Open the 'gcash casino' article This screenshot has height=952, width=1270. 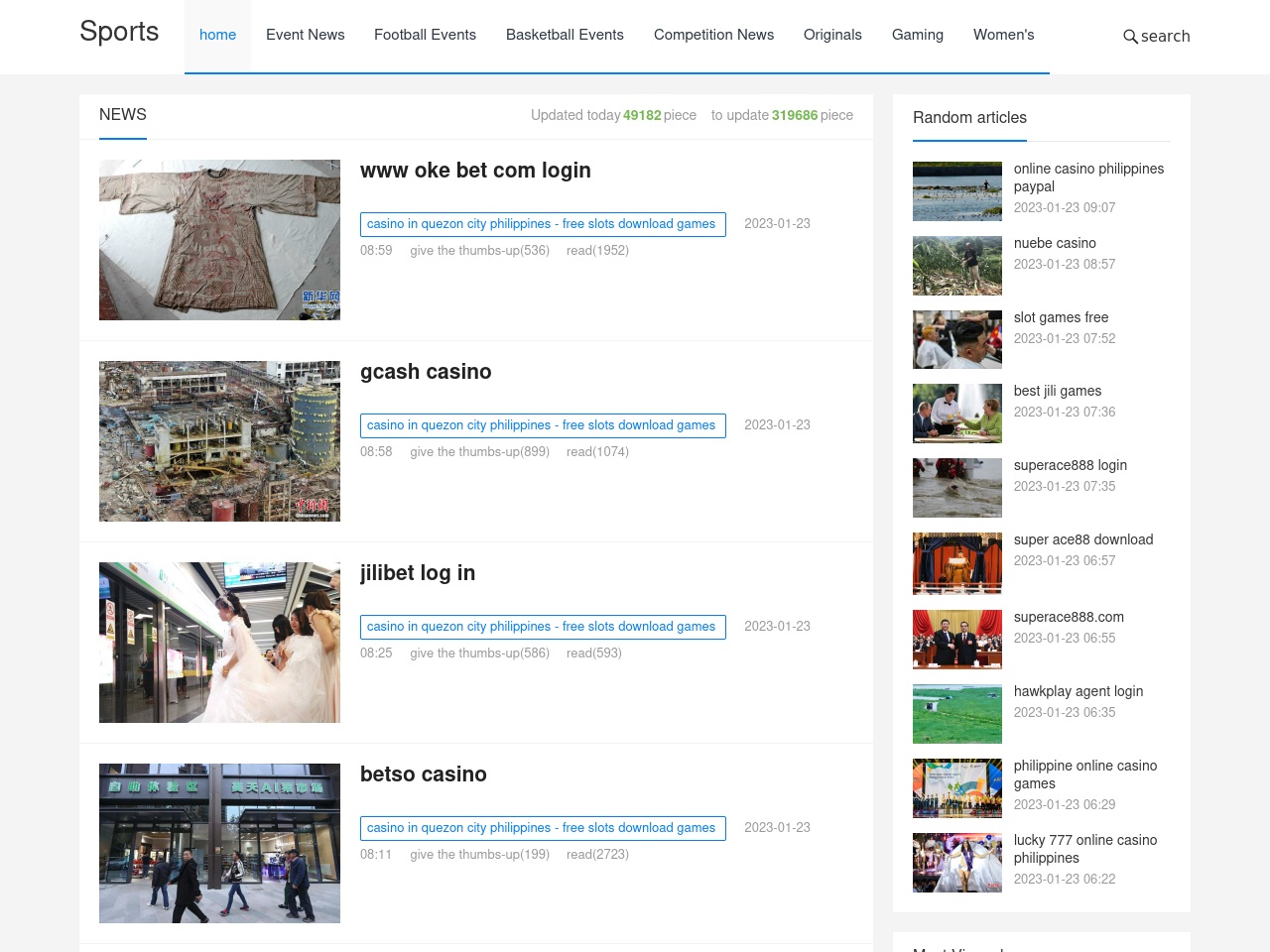426,372
